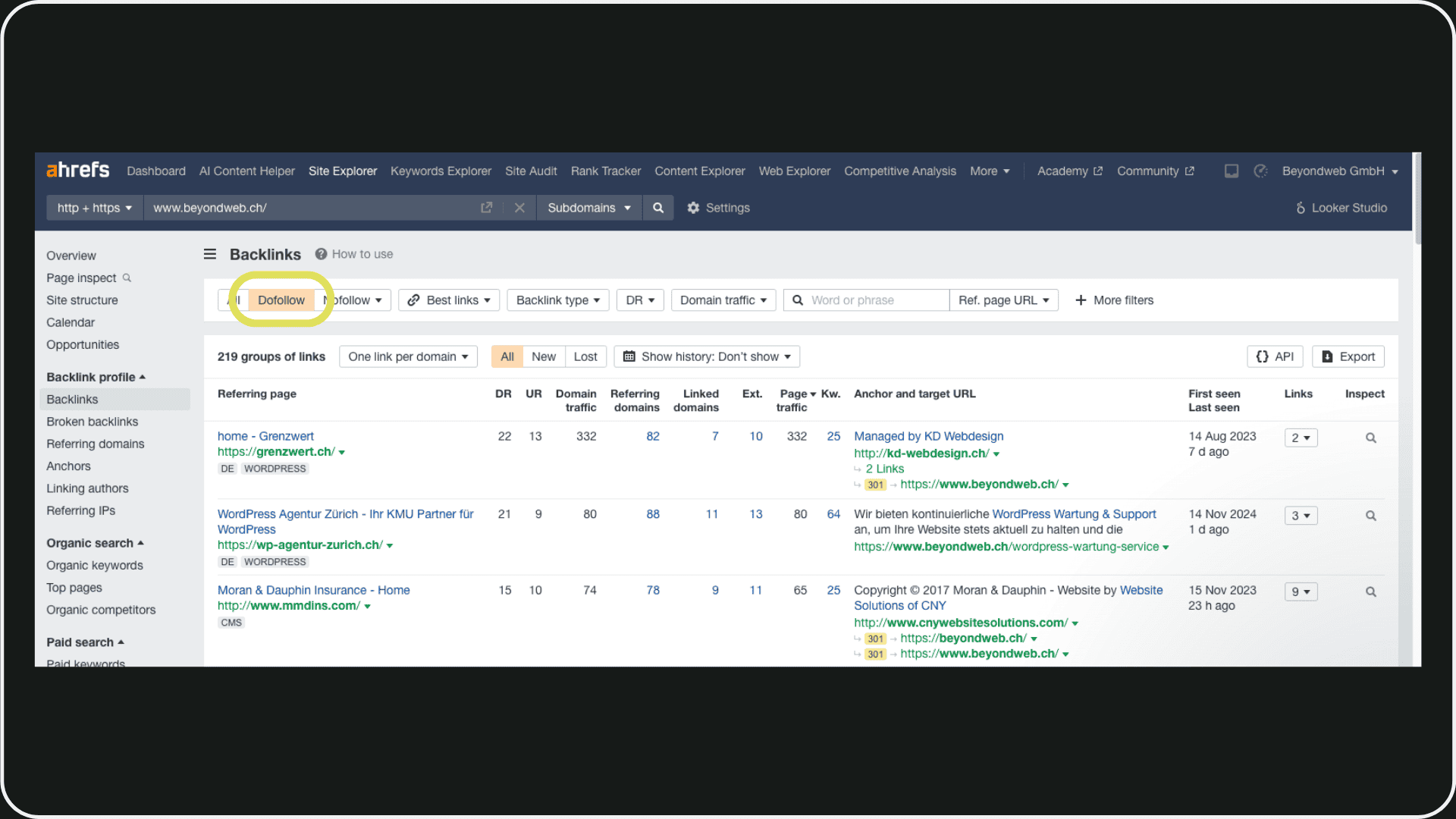
Task: Open the More menu in top navigation
Action: tap(990, 171)
